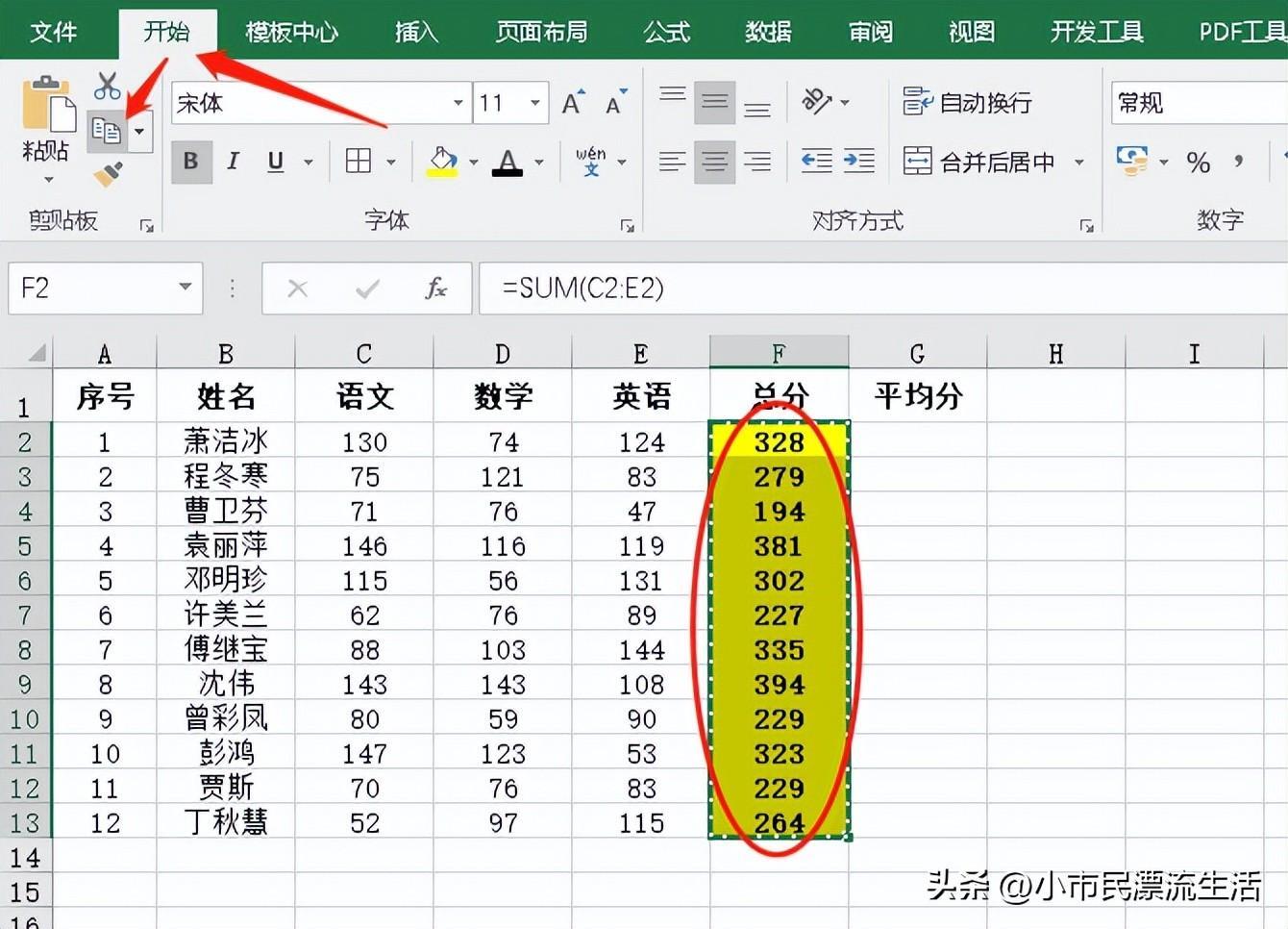
Task: Click the 合并后居中 button
Action: pos(978,162)
